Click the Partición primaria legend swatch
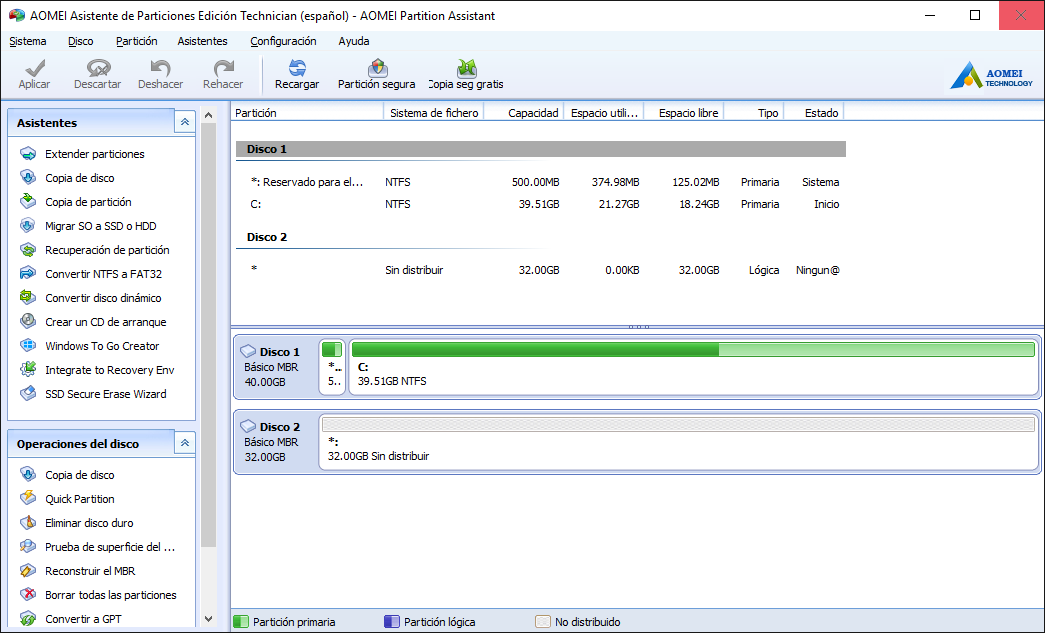The height and width of the screenshot is (633, 1045). tap(241, 622)
